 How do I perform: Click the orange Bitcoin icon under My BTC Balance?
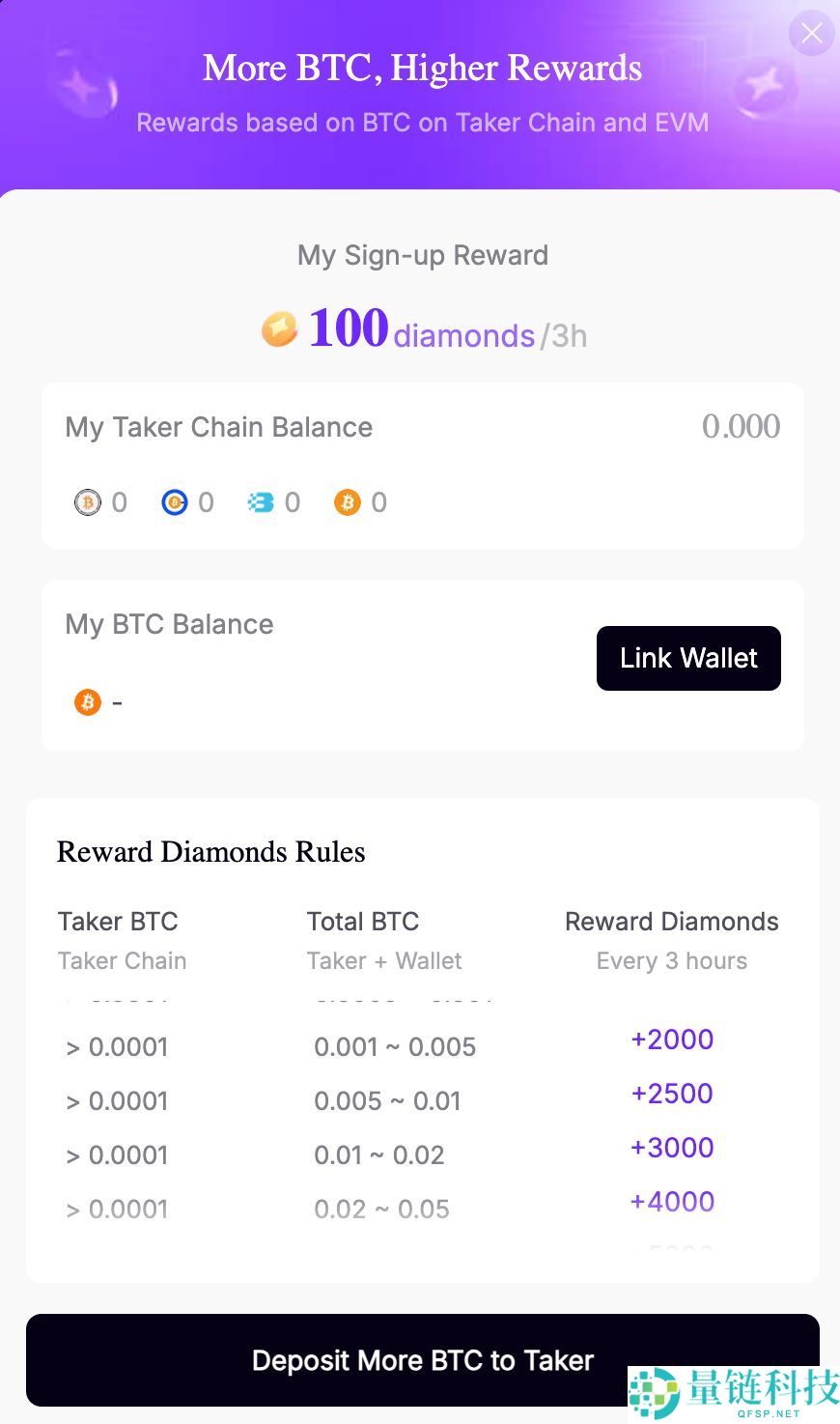88,702
